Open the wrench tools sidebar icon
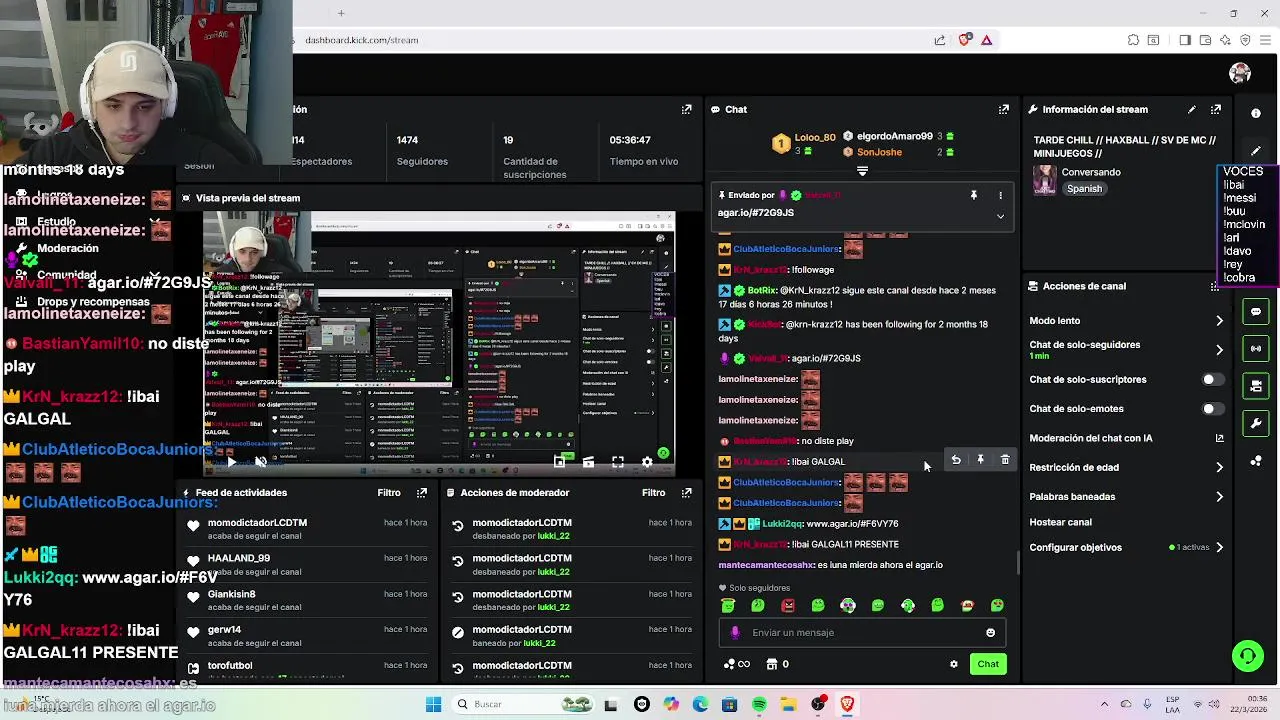The height and width of the screenshot is (720, 1280). [1256, 423]
